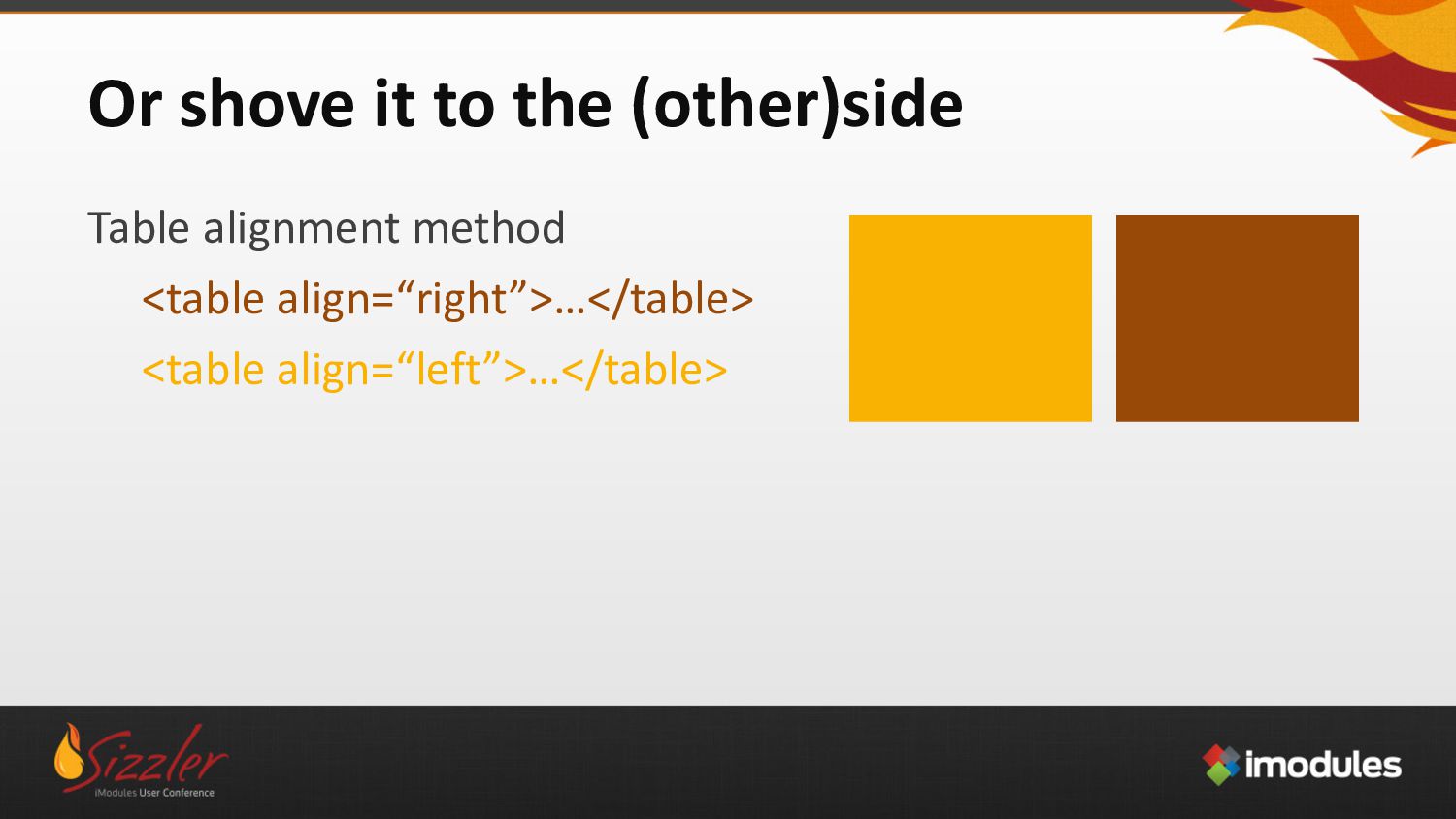This screenshot has height=819, width=1456.
Task: Click the word "shove" in the heading
Action: [x=268, y=104]
